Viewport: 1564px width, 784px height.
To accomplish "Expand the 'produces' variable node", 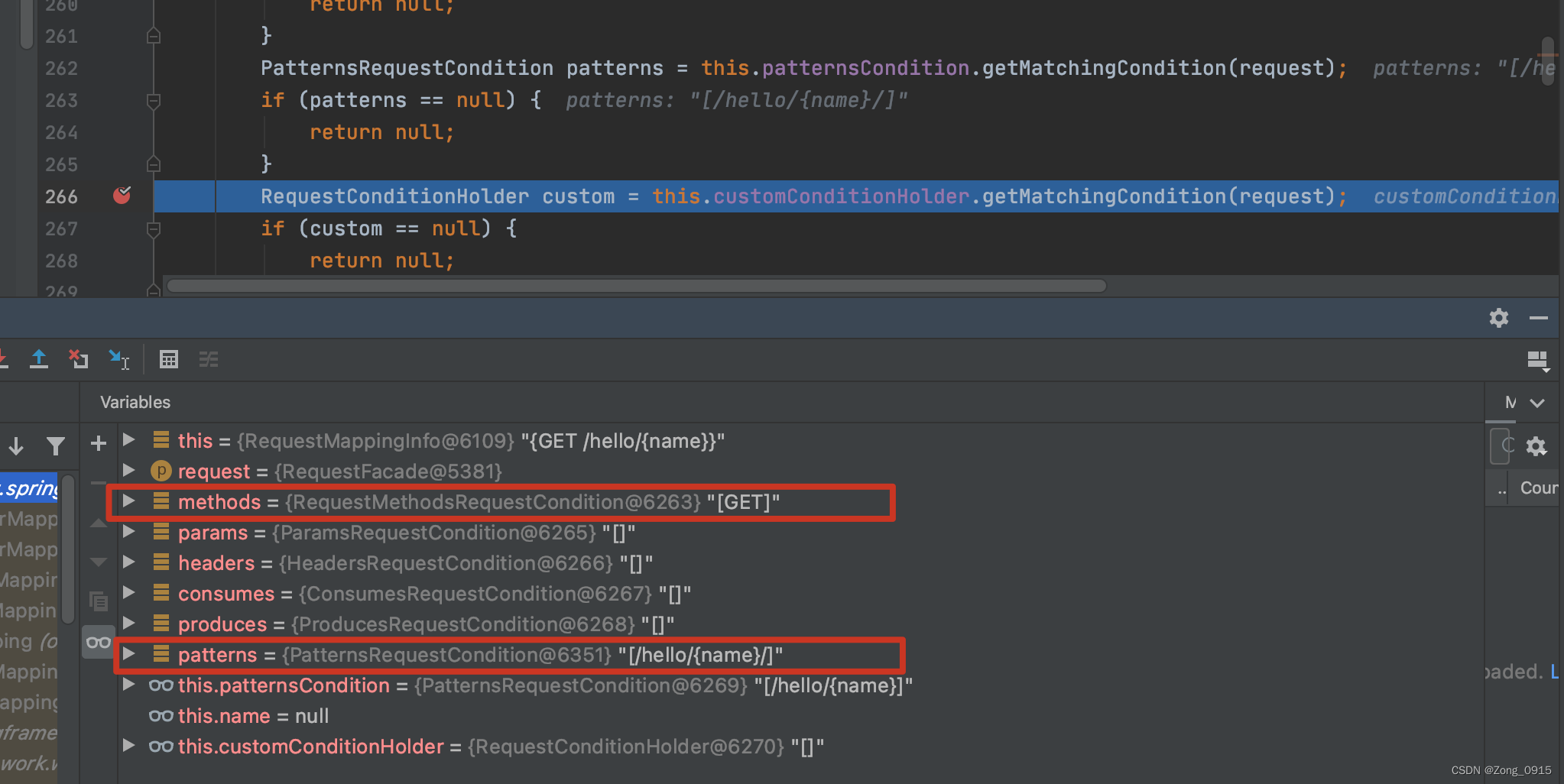I will tap(129, 623).
